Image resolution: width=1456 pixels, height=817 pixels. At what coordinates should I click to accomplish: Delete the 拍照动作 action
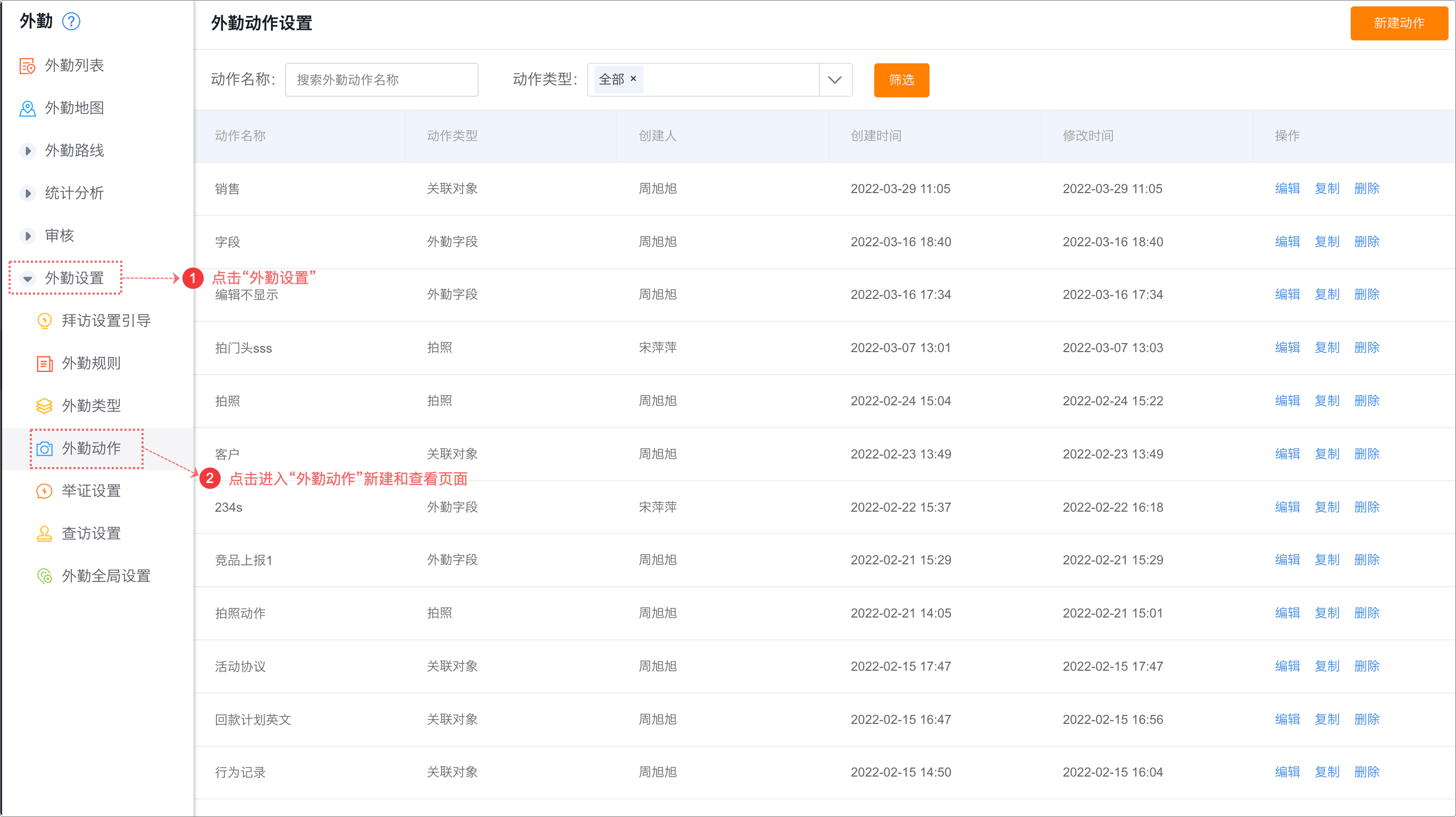click(x=1366, y=612)
